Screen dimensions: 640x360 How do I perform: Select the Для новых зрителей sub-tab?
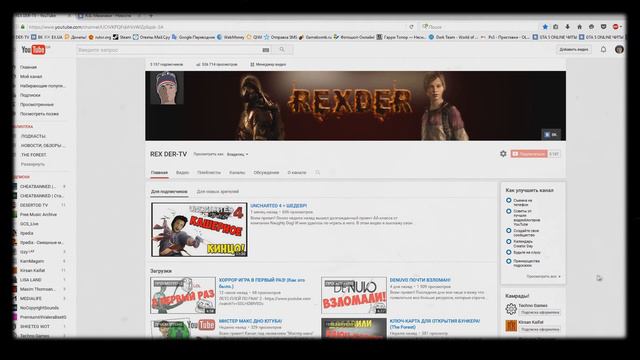tap(218, 191)
